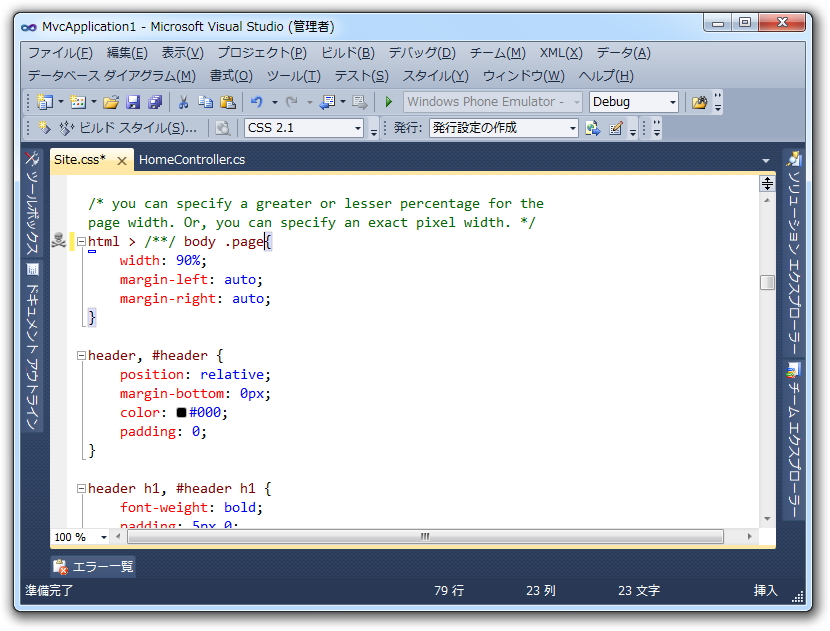The height and width of the screenshot is (631, 830).
Task: Click the vertical scrollbar down arrow
Action: coord(767,519)
